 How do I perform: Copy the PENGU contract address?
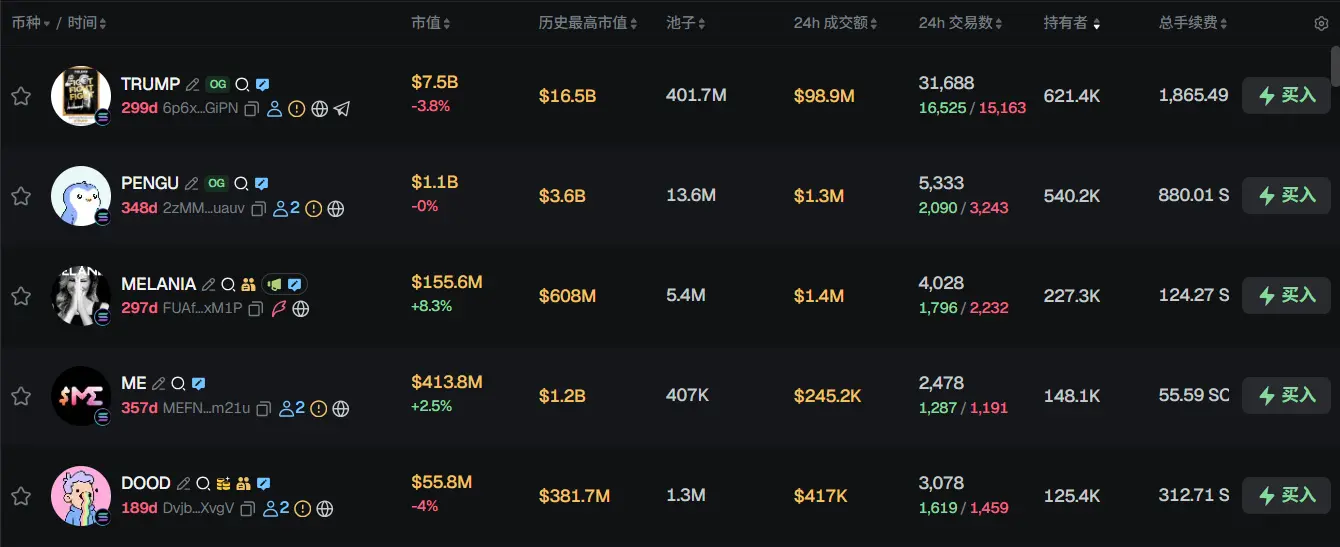(258, 208)
